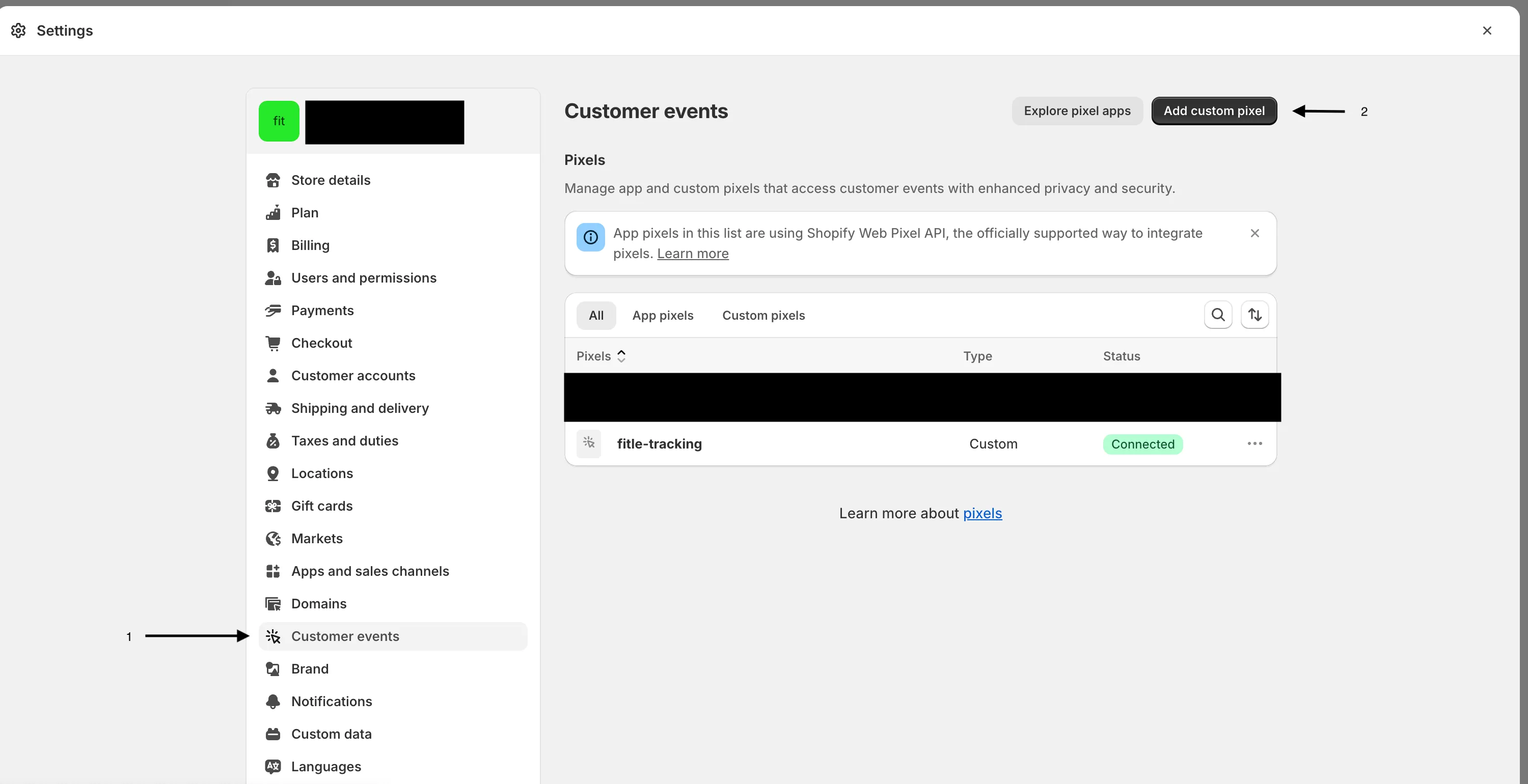Click the Payments icon

273,311
